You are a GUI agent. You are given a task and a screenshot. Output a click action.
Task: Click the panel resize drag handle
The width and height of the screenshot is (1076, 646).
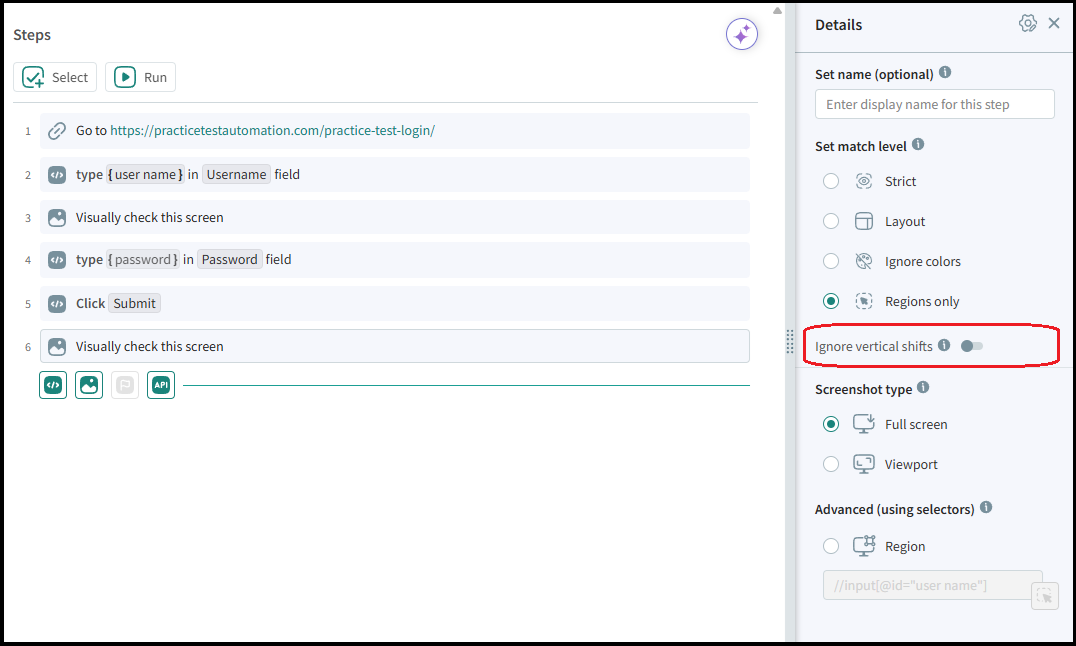(x=790, y=340)
